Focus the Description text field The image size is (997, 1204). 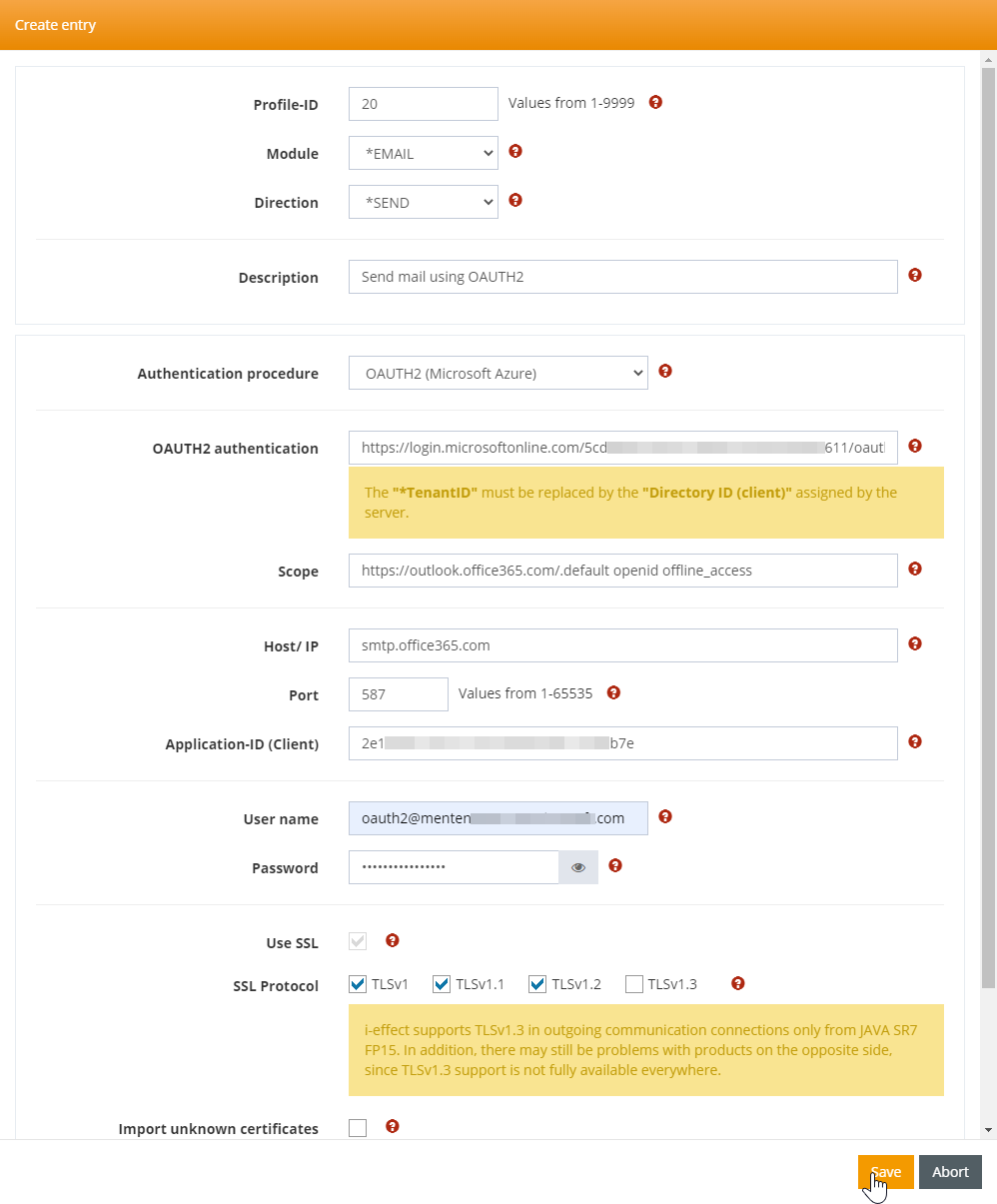click(x=623, y=277)
